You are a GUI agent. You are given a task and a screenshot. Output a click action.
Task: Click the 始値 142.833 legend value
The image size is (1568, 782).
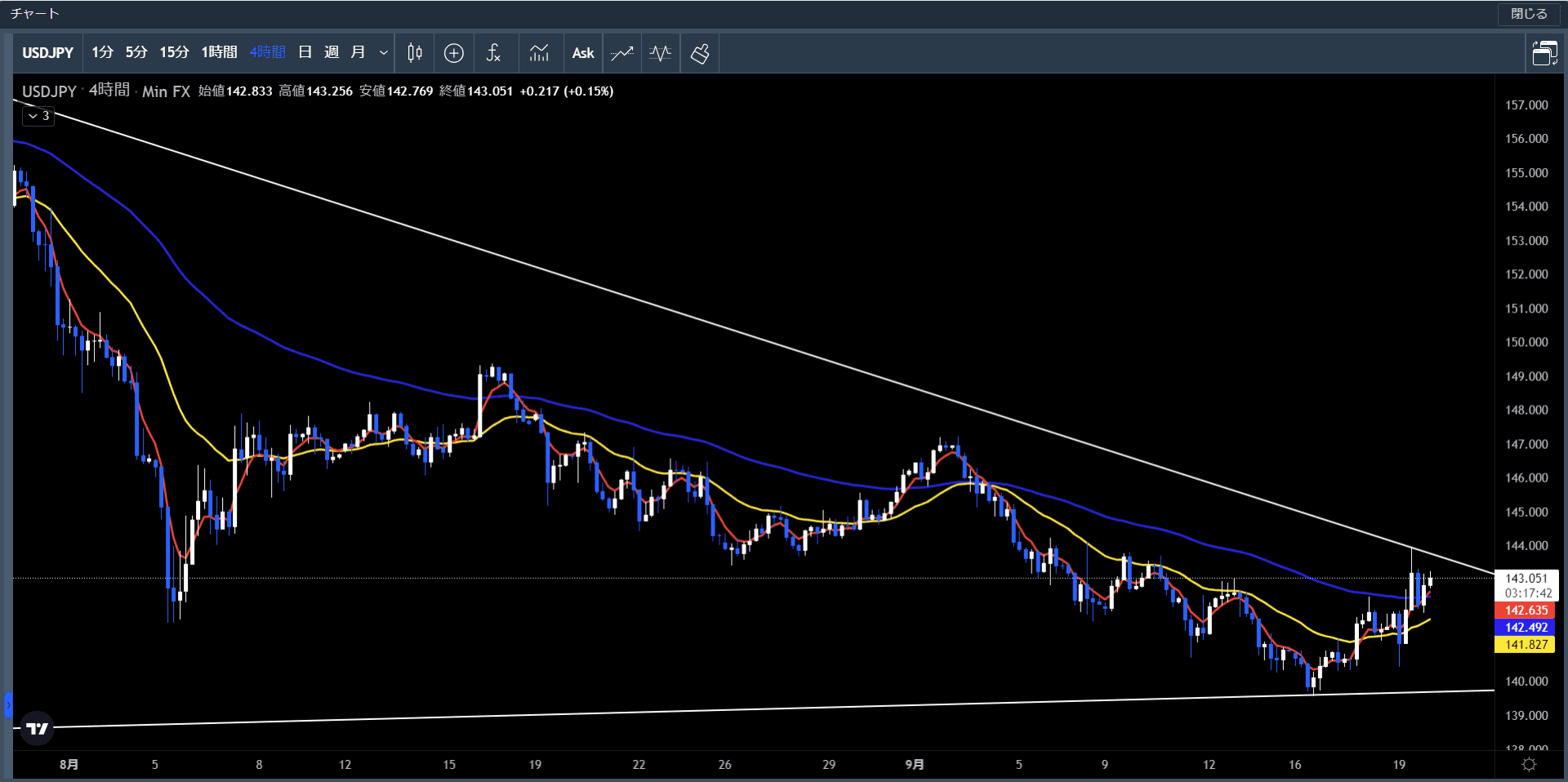click(235, 91)
